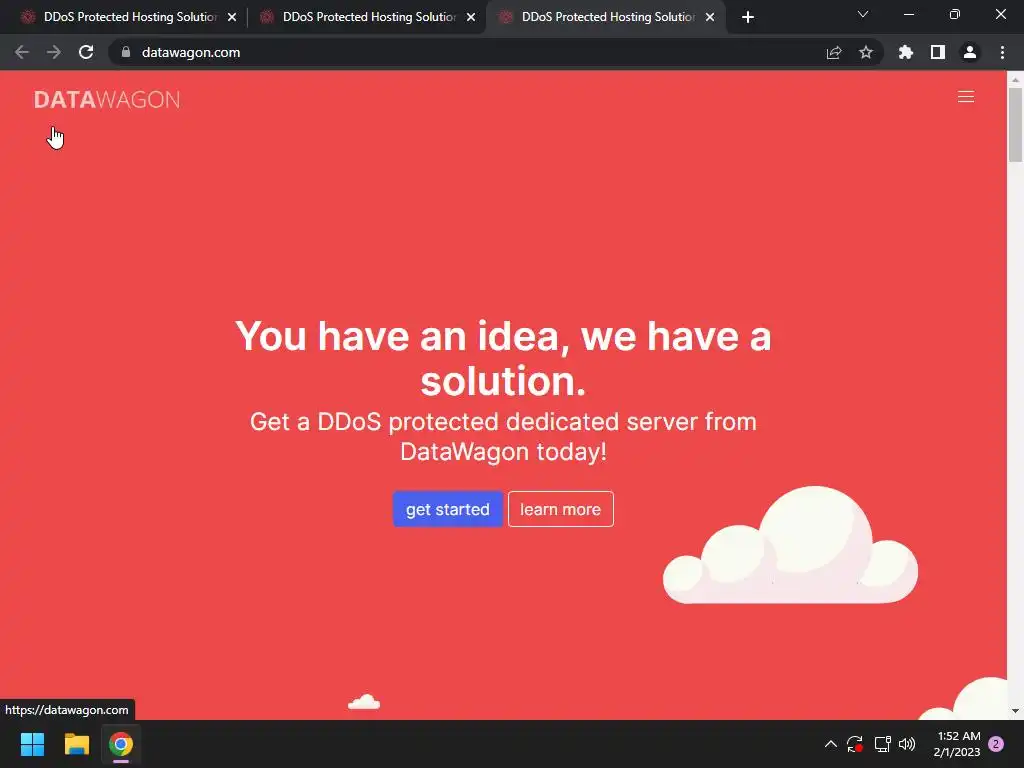Open the volume control tray icon
The height and width of the screenshot is (768, 1024).
[907, 744]
